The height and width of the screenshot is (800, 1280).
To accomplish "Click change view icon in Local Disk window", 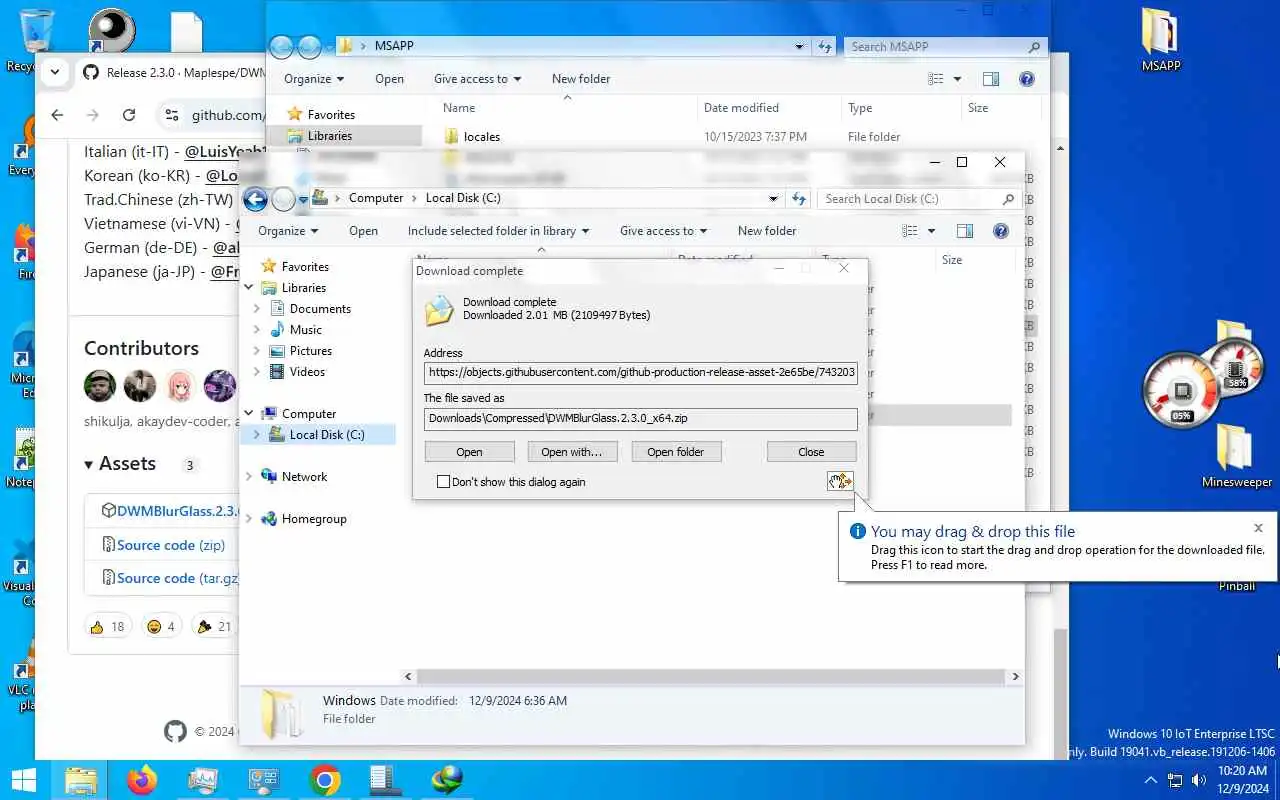I will pos(909,231).
